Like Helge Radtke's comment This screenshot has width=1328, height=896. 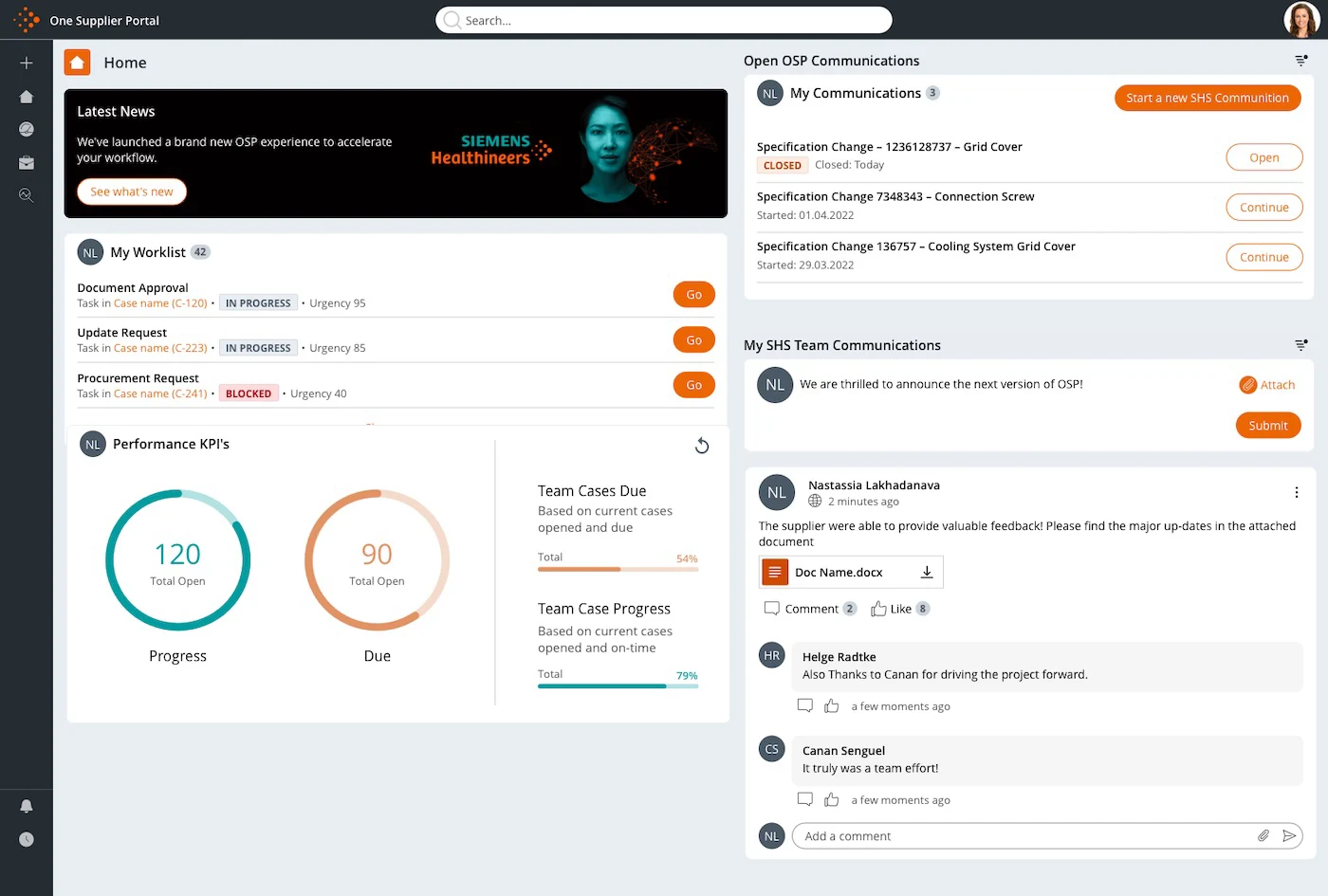[x=832, y=706]
